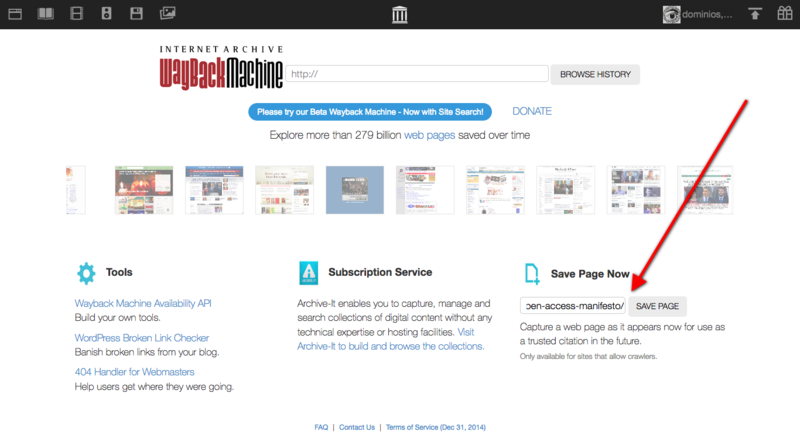Open Wayback Machine Availability API link
Screen dimensions: 800x438
143,303
